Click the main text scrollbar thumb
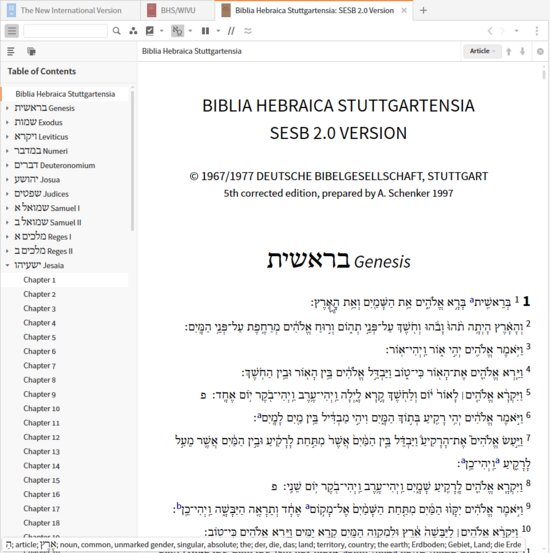550x553 pixels. 544,74
